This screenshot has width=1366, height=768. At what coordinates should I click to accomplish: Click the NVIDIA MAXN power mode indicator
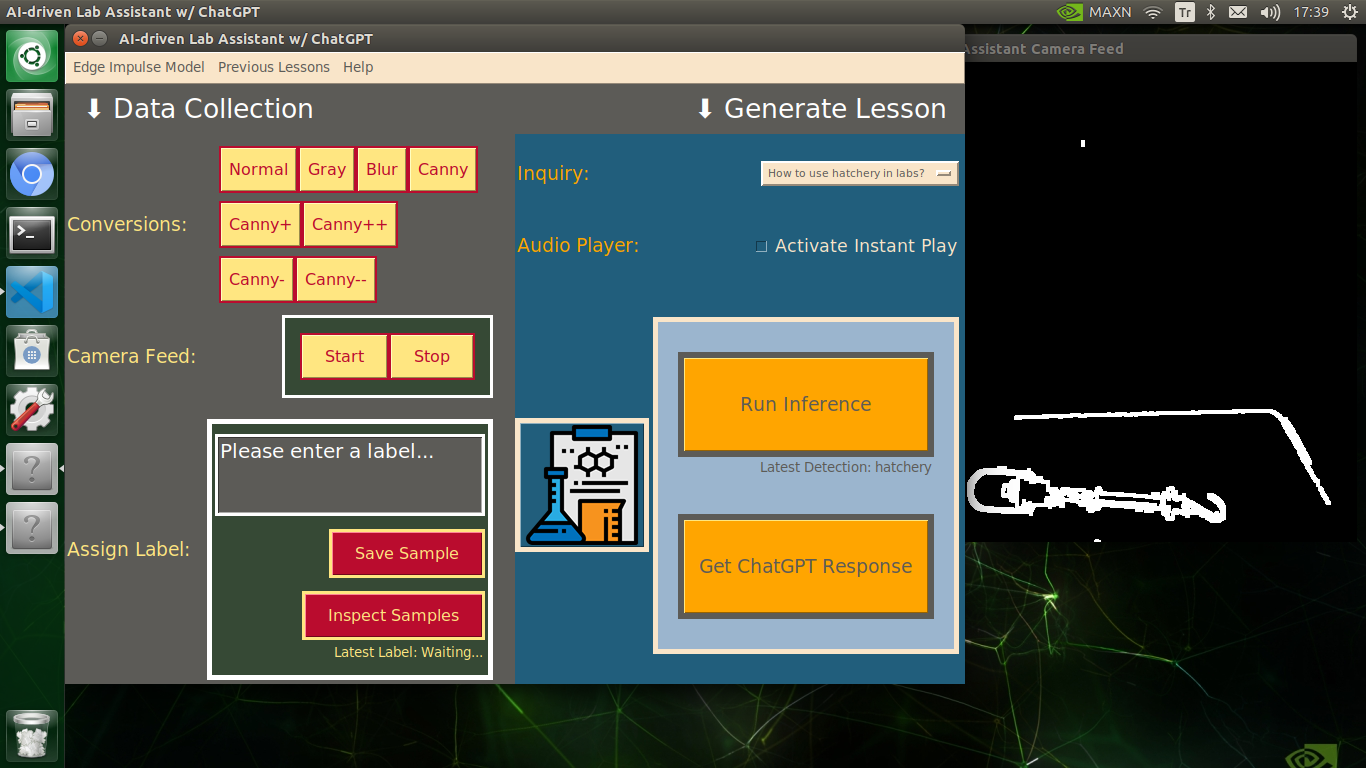pos(1094,12)
